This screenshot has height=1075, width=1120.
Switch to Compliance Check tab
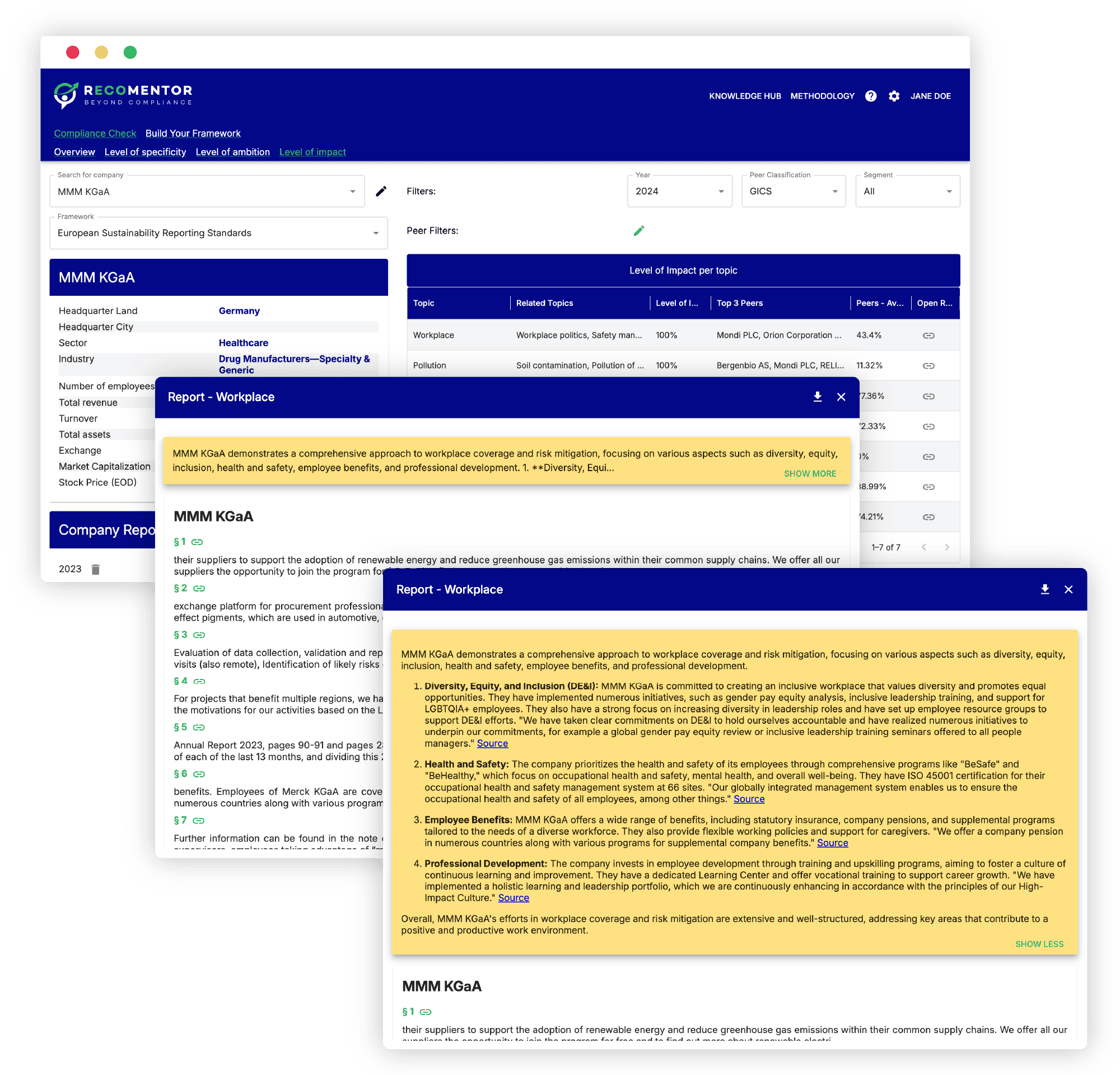(95, 133)
